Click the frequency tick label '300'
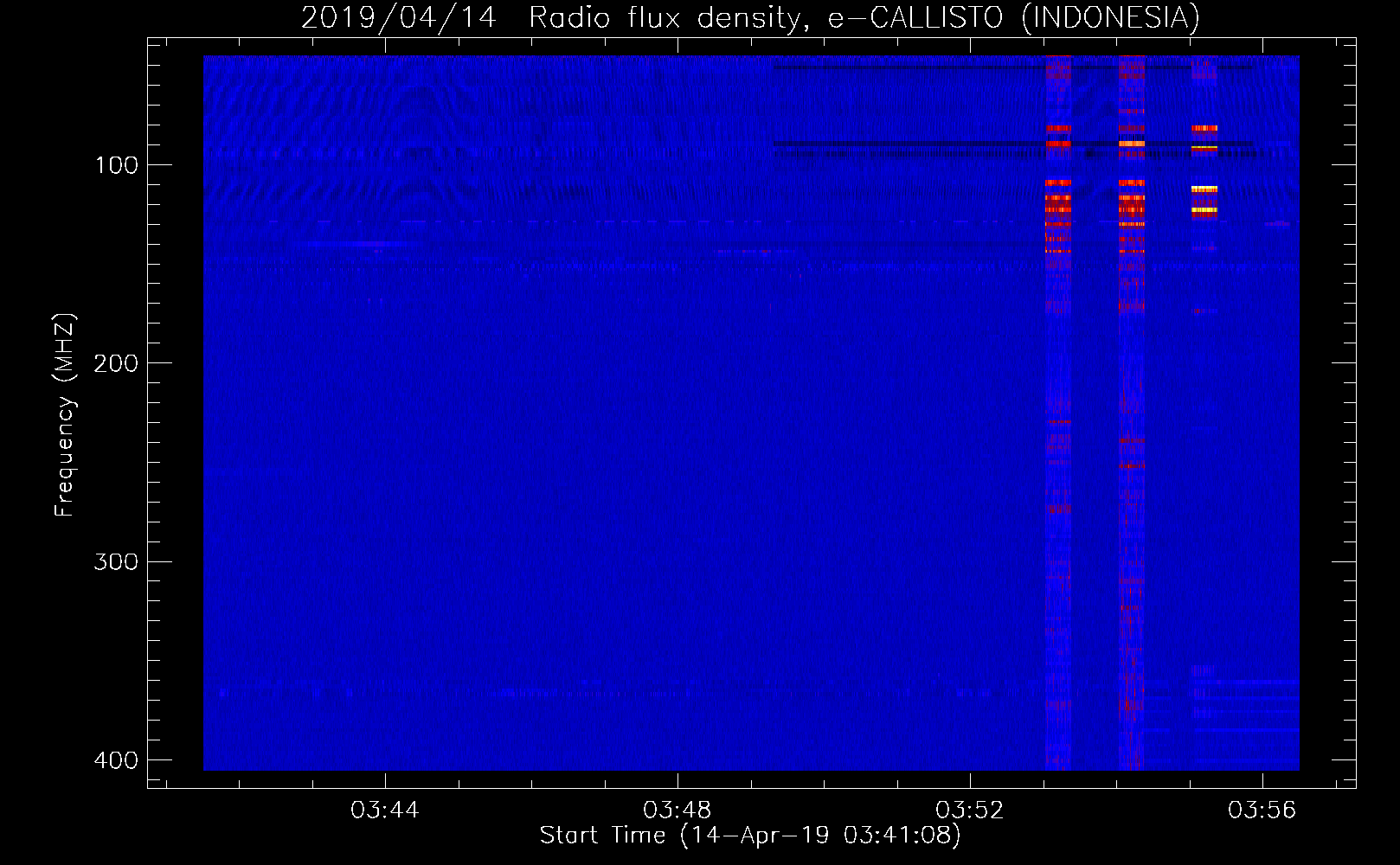The image size is (1400, 865). tap(116, 562)
